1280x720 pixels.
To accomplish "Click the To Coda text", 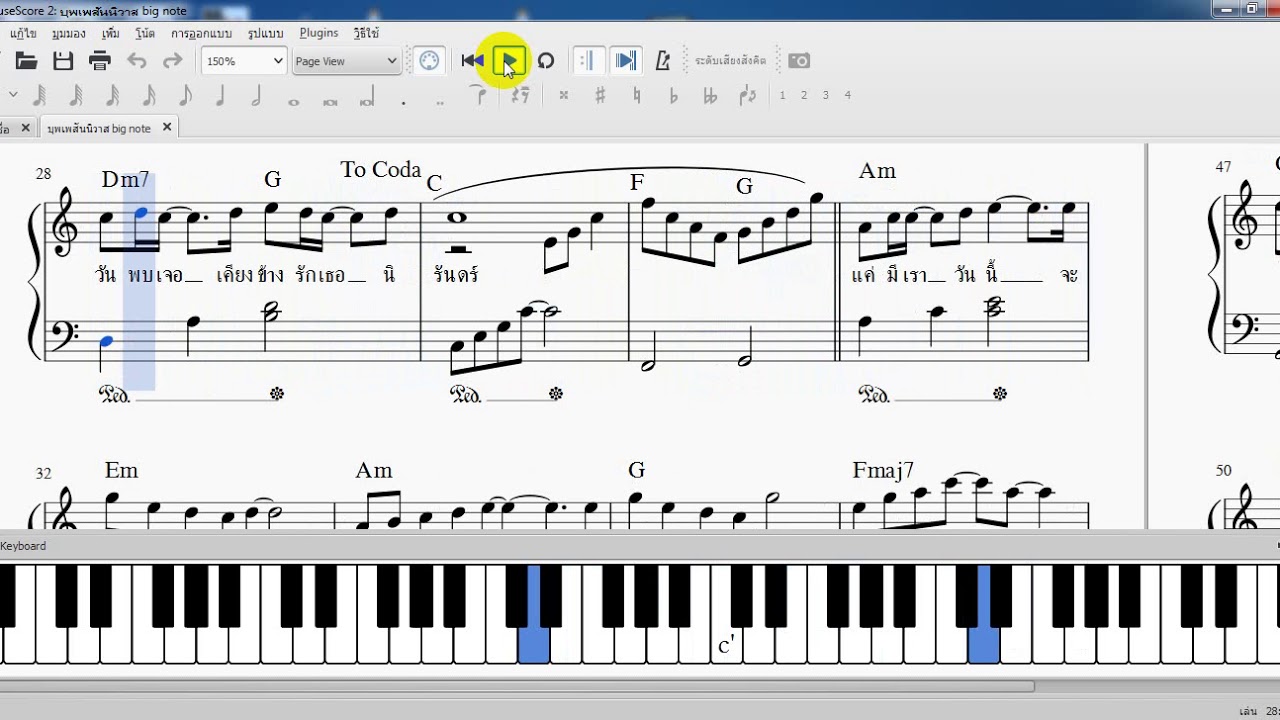I will coord(380,170).
